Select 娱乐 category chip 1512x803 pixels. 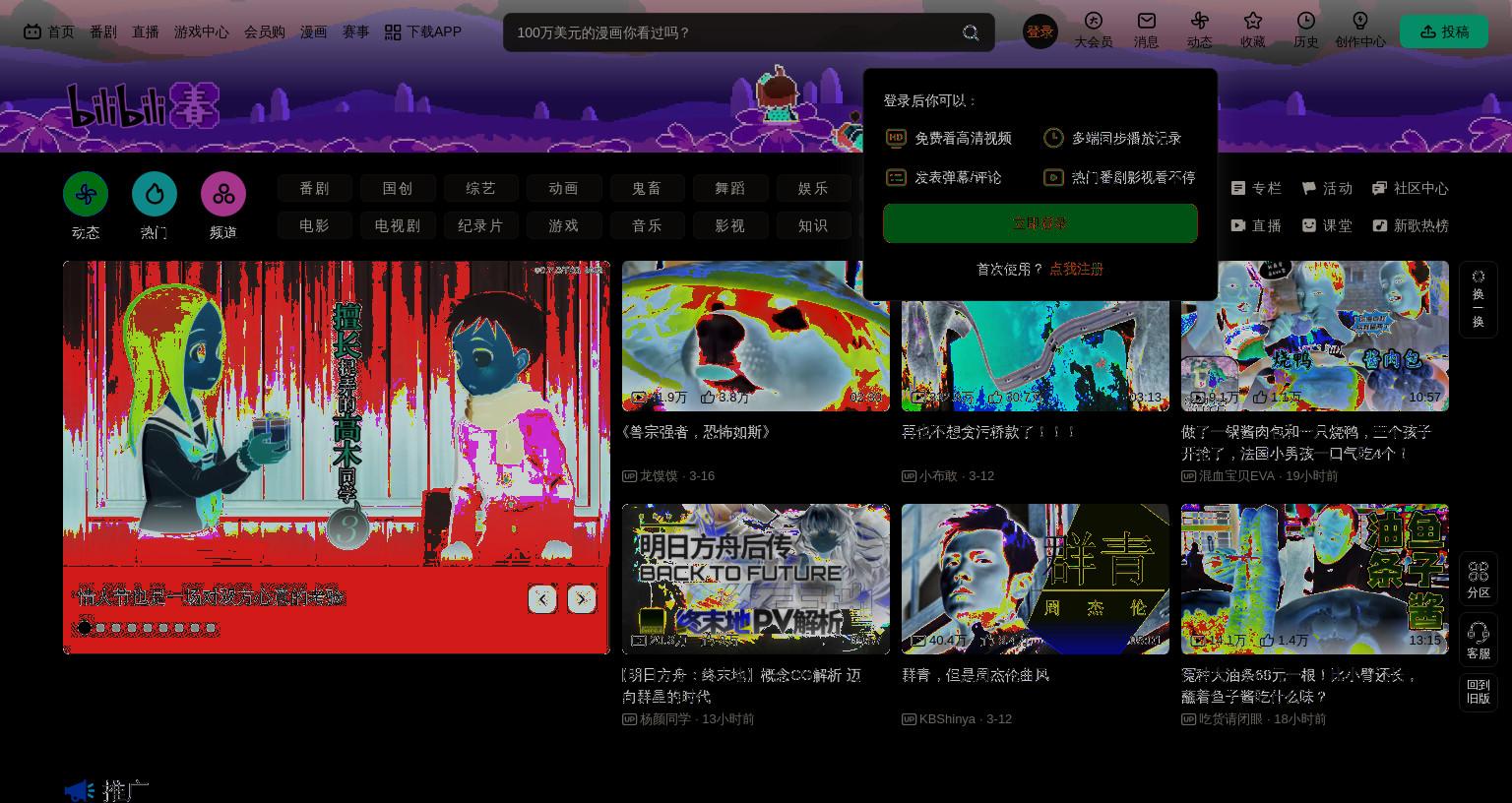click(x=813, y=188)
